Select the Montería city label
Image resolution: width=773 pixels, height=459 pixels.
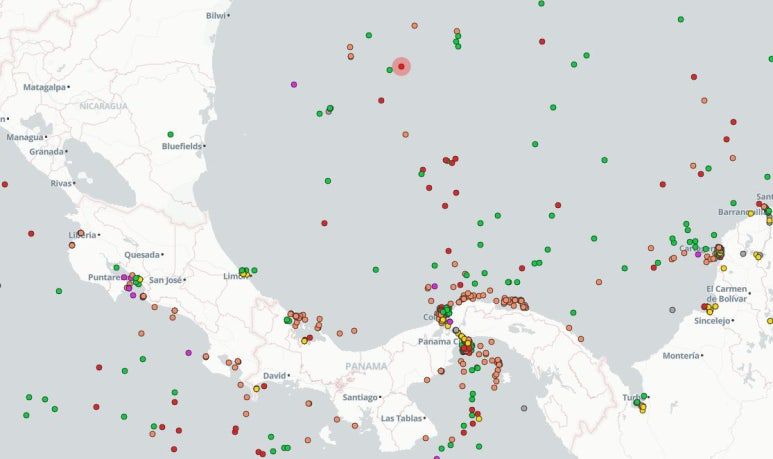click(680, 356)
